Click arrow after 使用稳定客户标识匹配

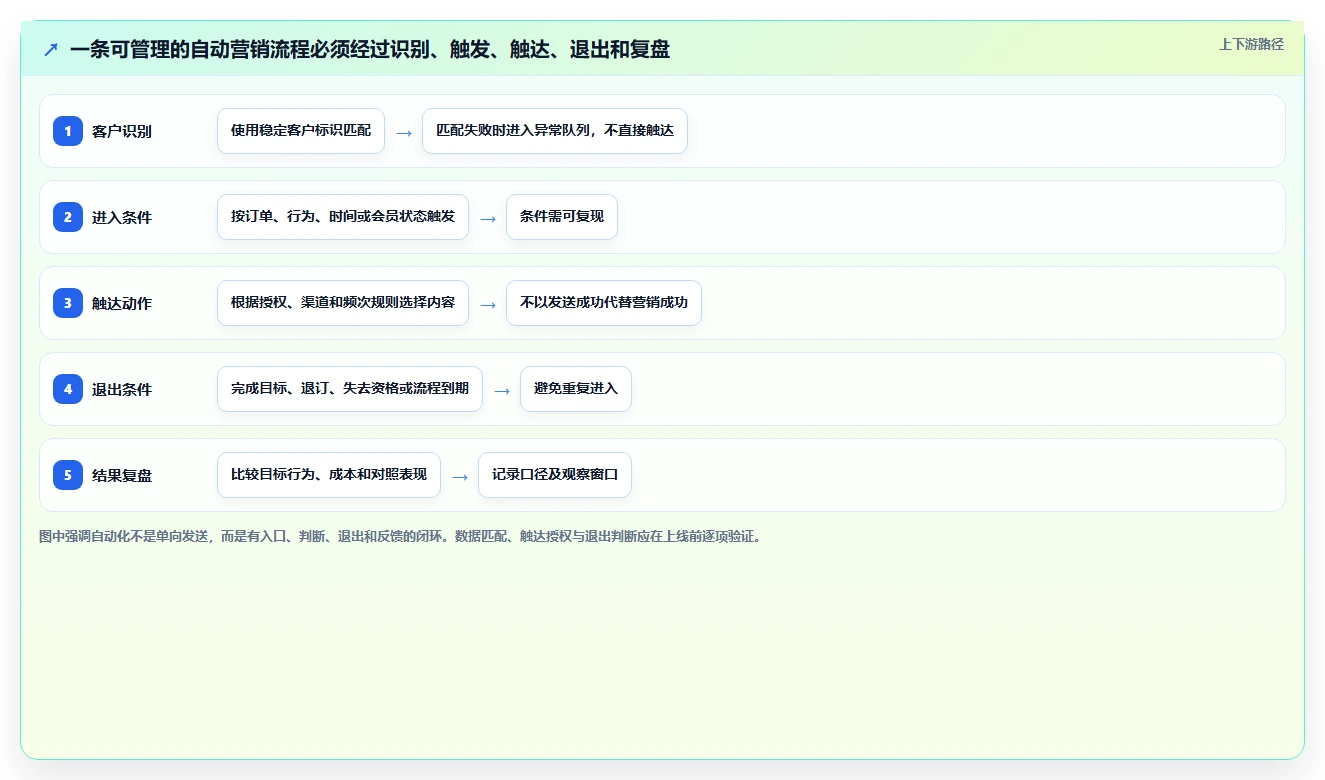pos(404,132)
